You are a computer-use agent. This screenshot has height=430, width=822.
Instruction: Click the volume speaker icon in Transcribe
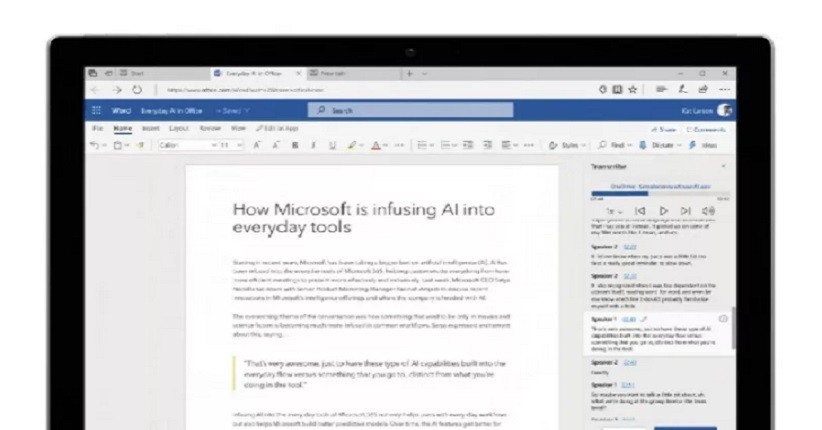click(708, 211)
